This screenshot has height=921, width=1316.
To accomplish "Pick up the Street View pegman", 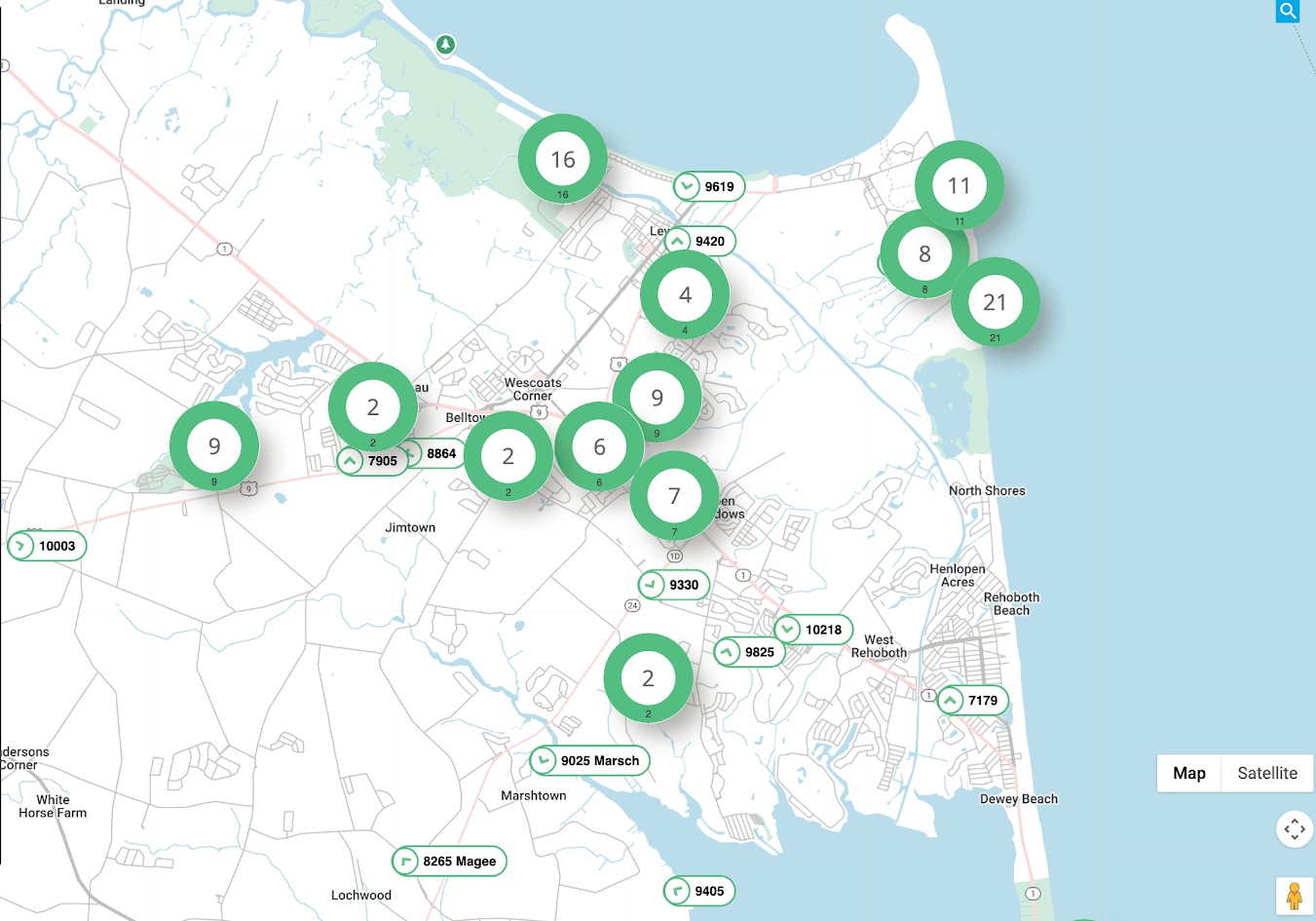I will click(x=1295, y=896).
